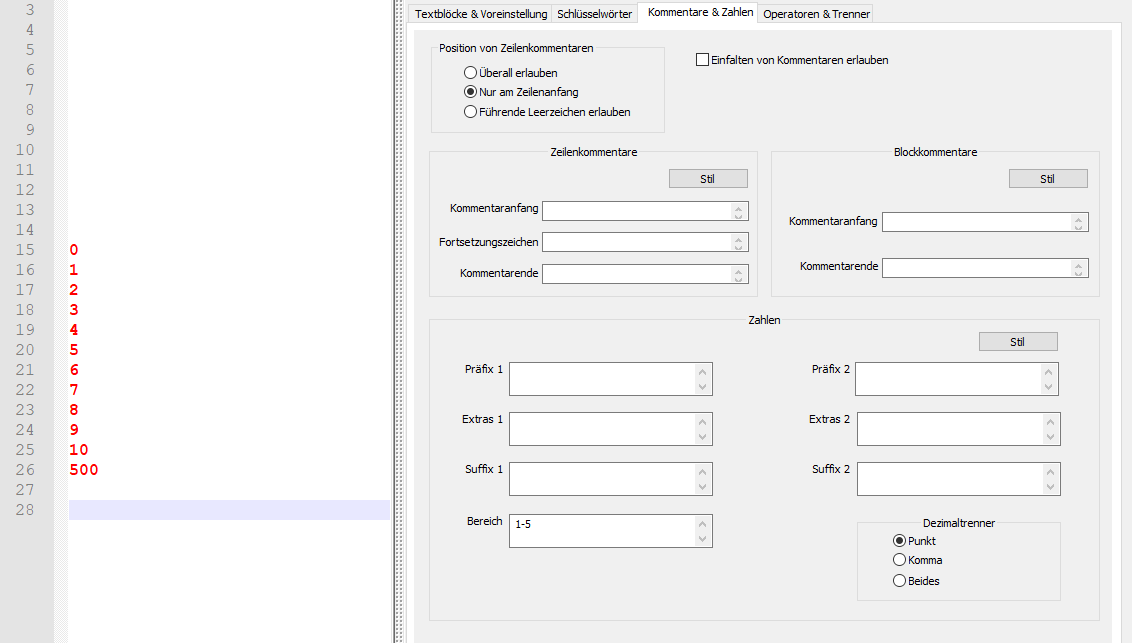The width and height of the screenshot is (1132, 643).
Task: Select Komma as Dezimaltrenner
Action: tap(918, 560)
